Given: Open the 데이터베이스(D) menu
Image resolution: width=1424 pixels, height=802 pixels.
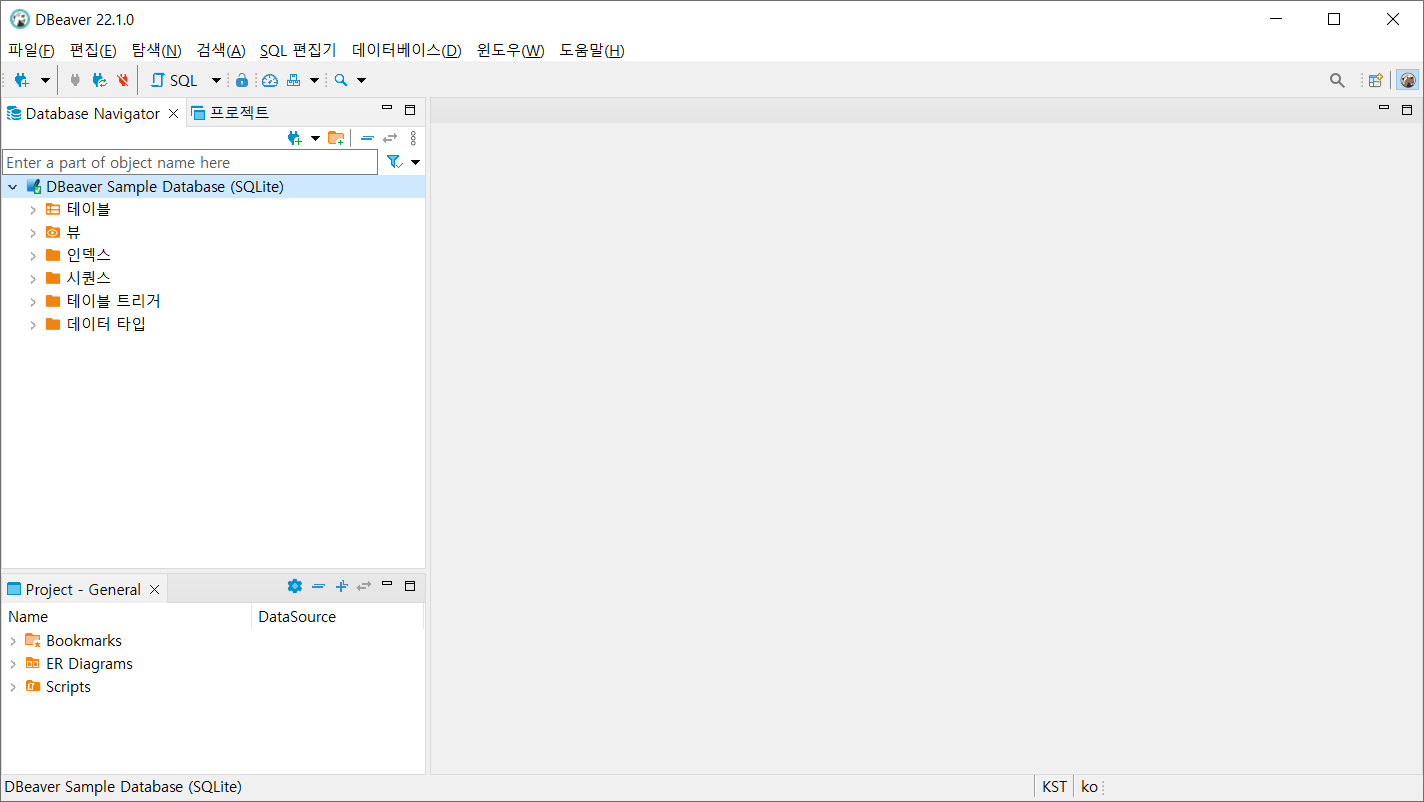Looking at the screenshot, I should [407, 50].
